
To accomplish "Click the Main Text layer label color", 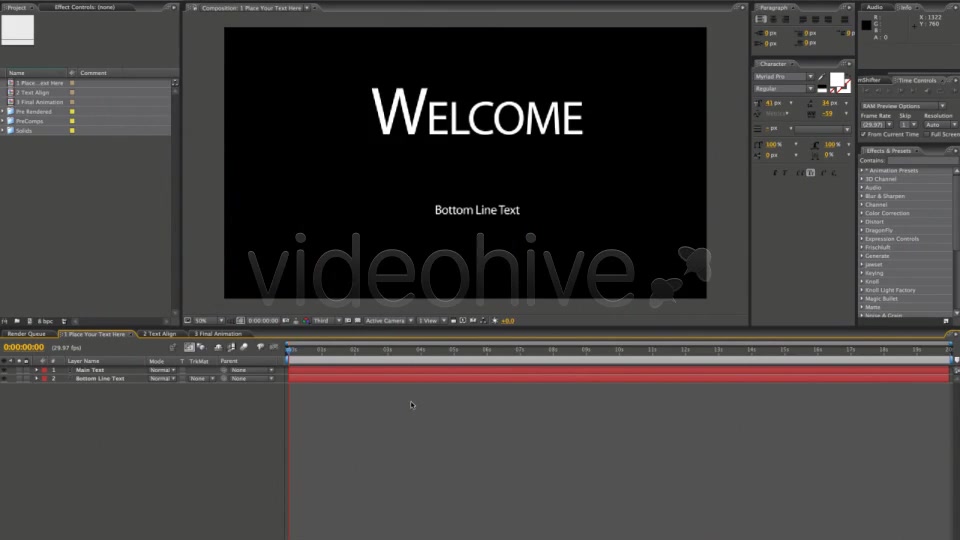I will [44, 370].
